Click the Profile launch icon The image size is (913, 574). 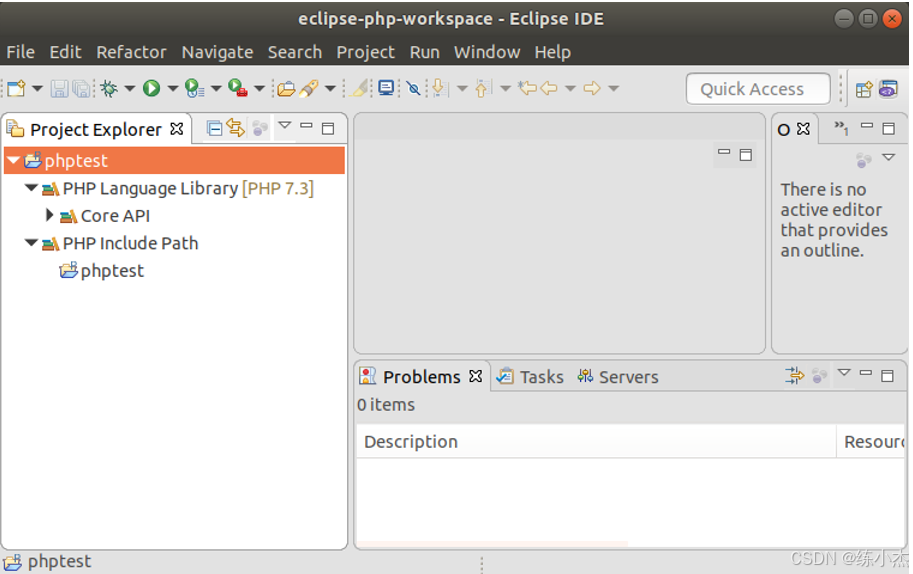194,88
